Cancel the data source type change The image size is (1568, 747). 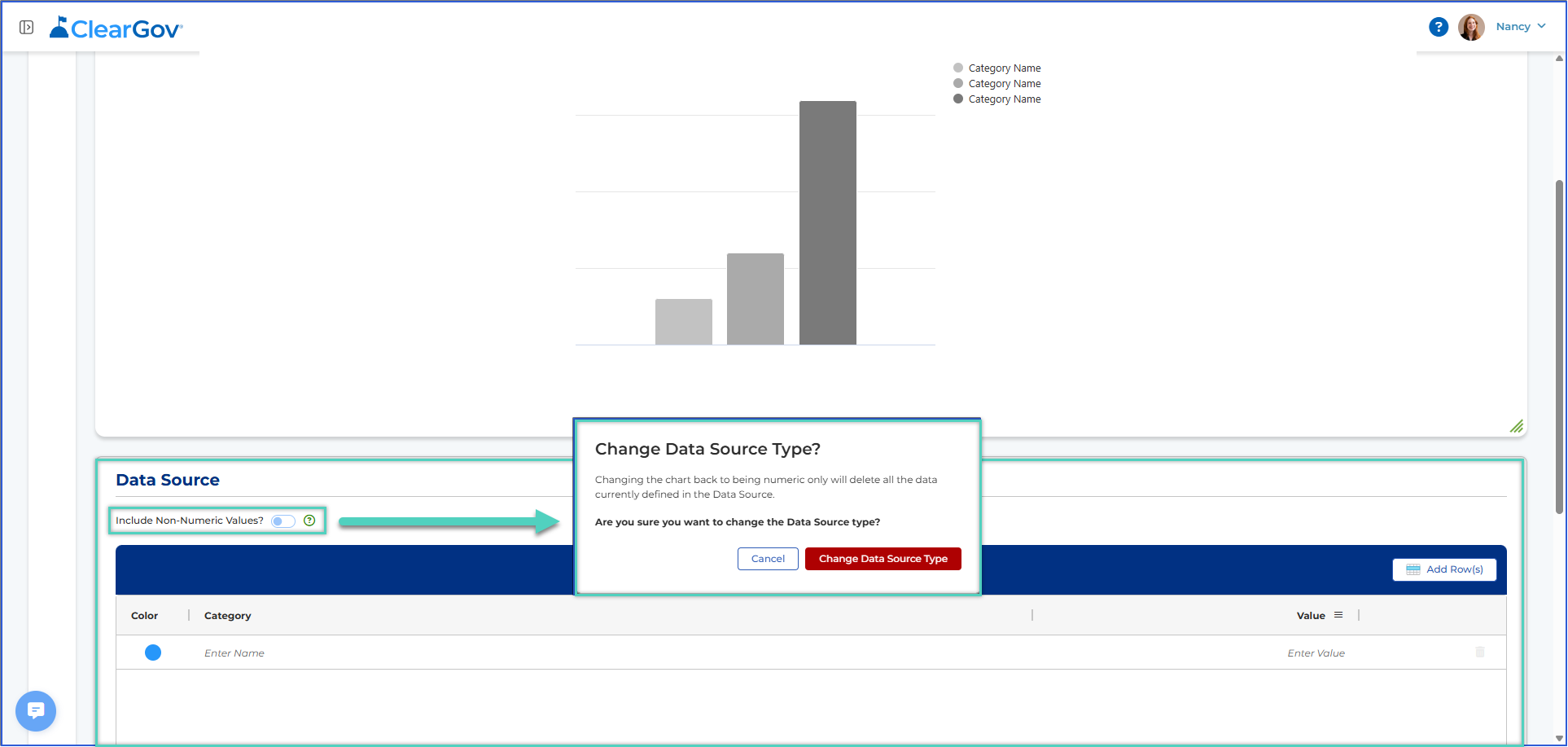pos(768,559)
